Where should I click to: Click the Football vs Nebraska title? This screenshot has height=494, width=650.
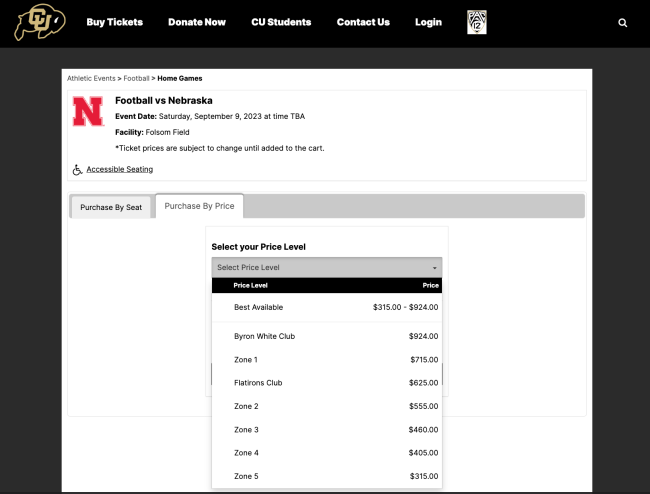click(x=164, y=101)
